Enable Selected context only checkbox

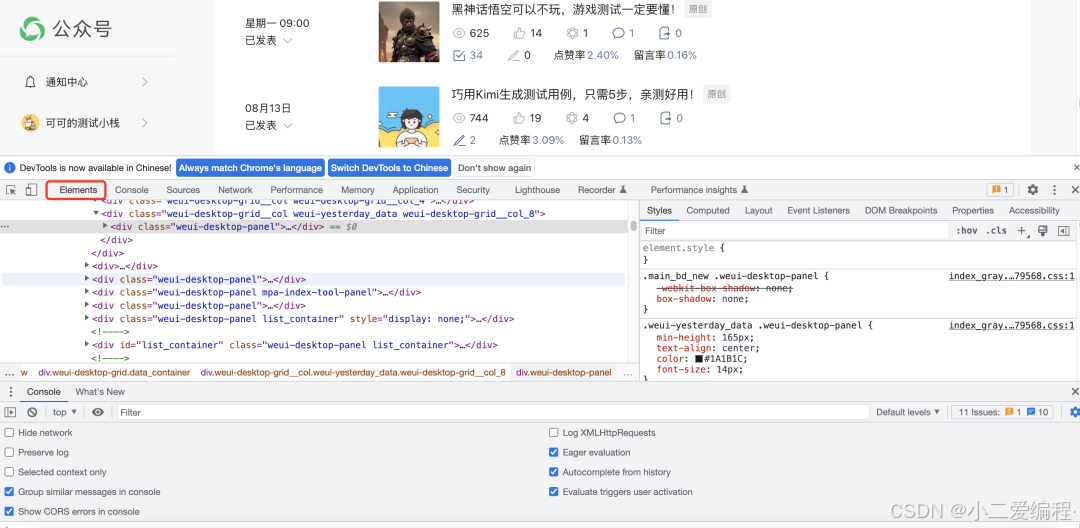10,472
